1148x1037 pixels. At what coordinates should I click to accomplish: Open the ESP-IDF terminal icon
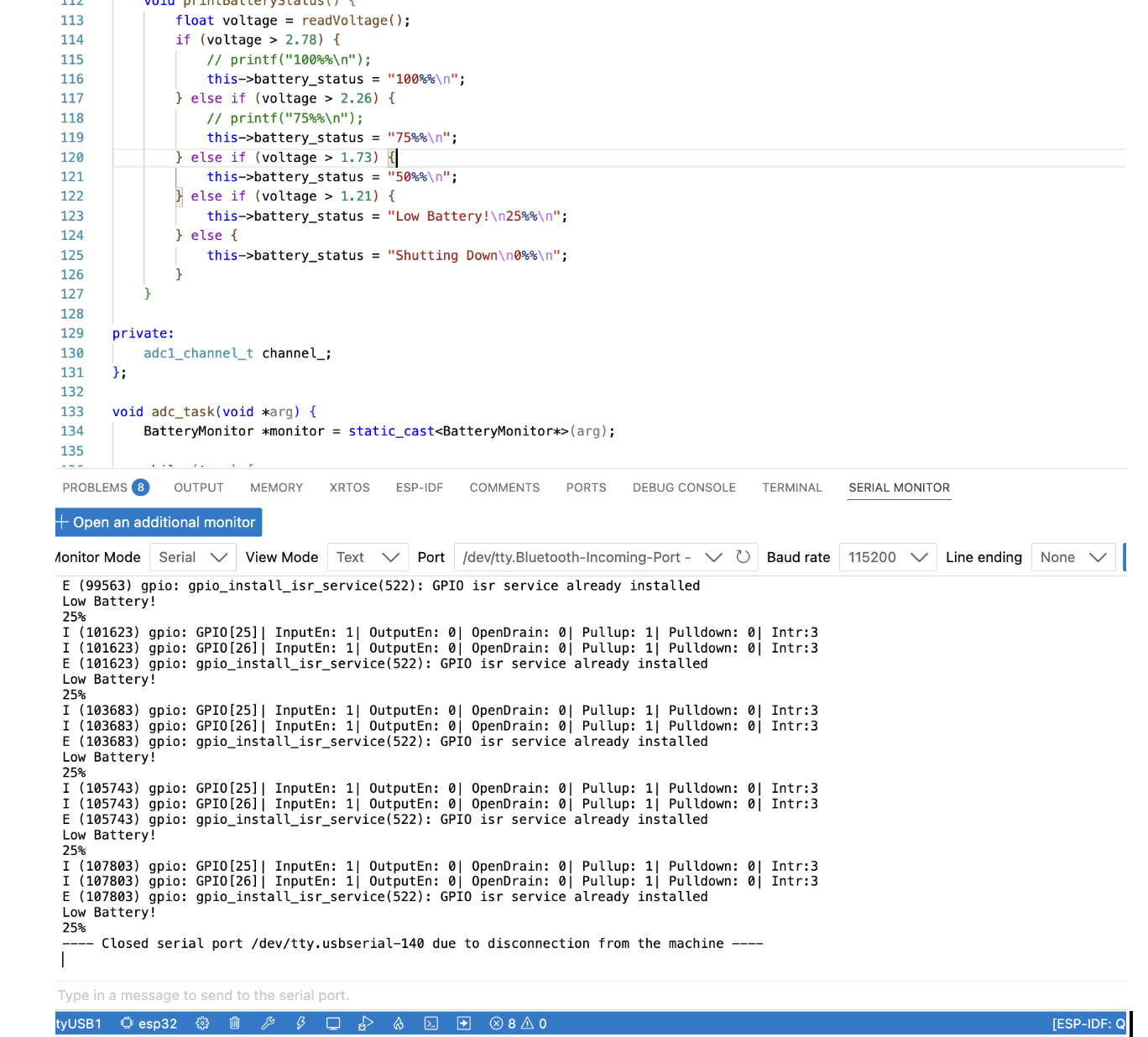click(x=431, y=1024)
